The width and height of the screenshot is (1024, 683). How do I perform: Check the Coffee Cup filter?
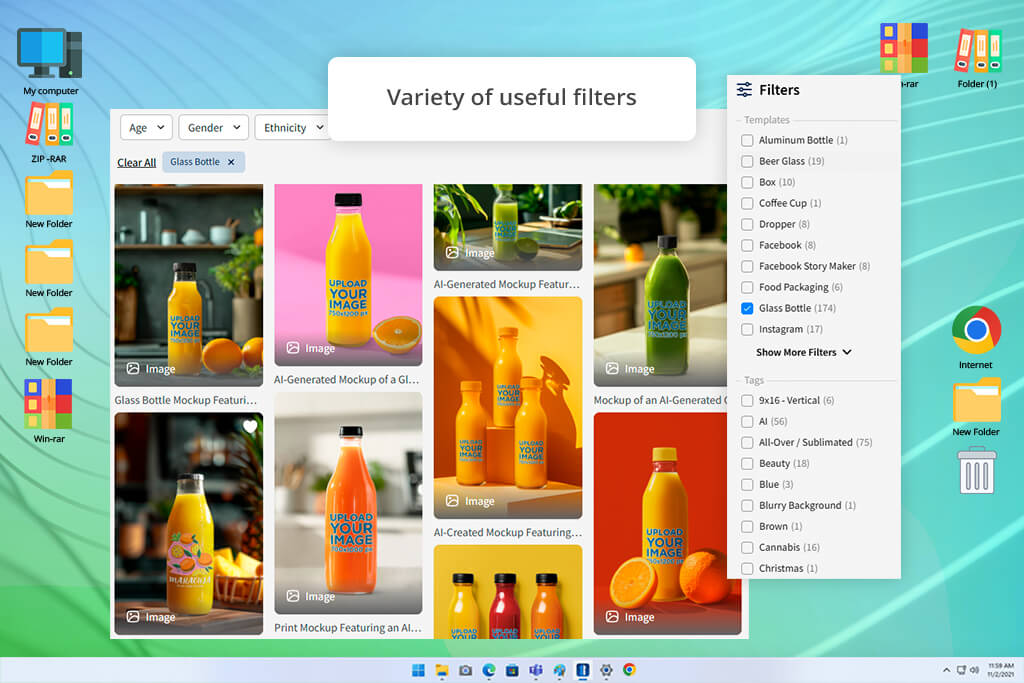pyautogui.click(x=747, y=203)
